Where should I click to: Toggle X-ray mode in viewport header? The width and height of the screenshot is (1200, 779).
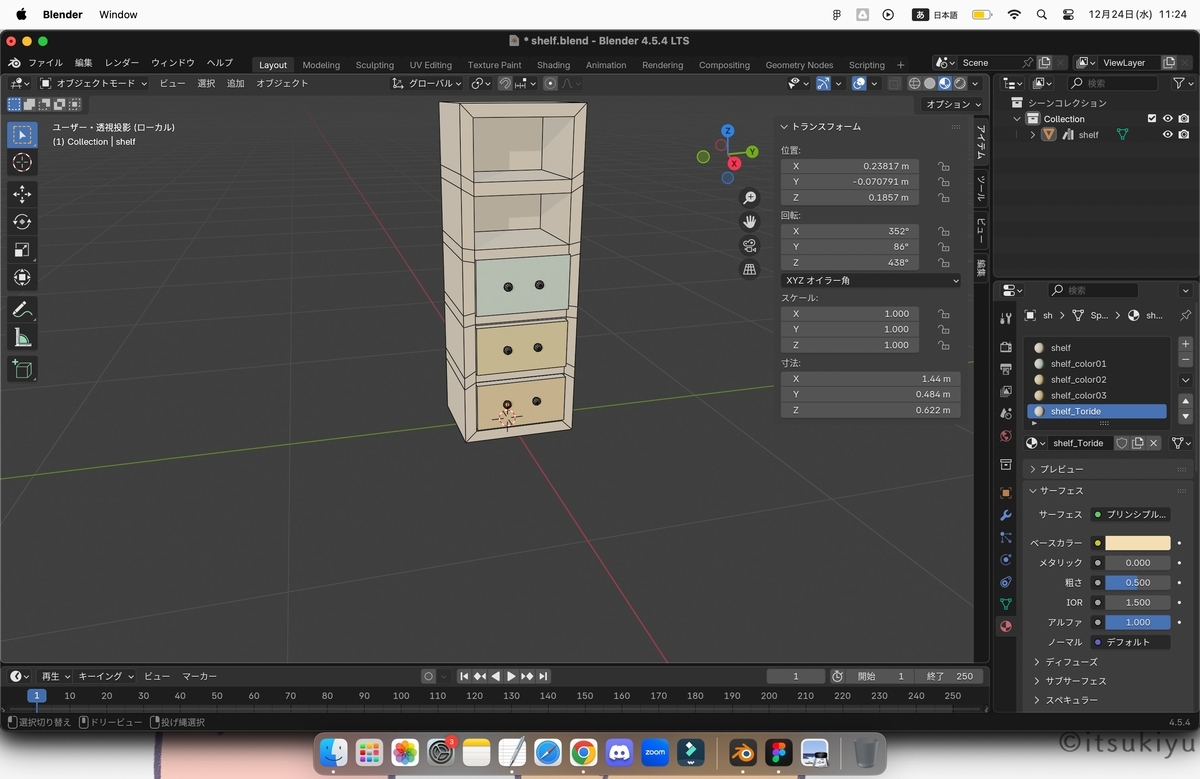(x=894, y=84)
